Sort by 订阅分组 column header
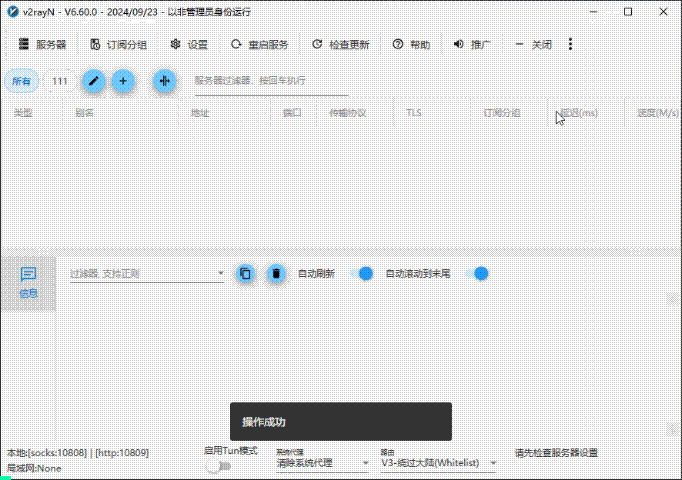This screenshot has height=480, width=682. 508,113
